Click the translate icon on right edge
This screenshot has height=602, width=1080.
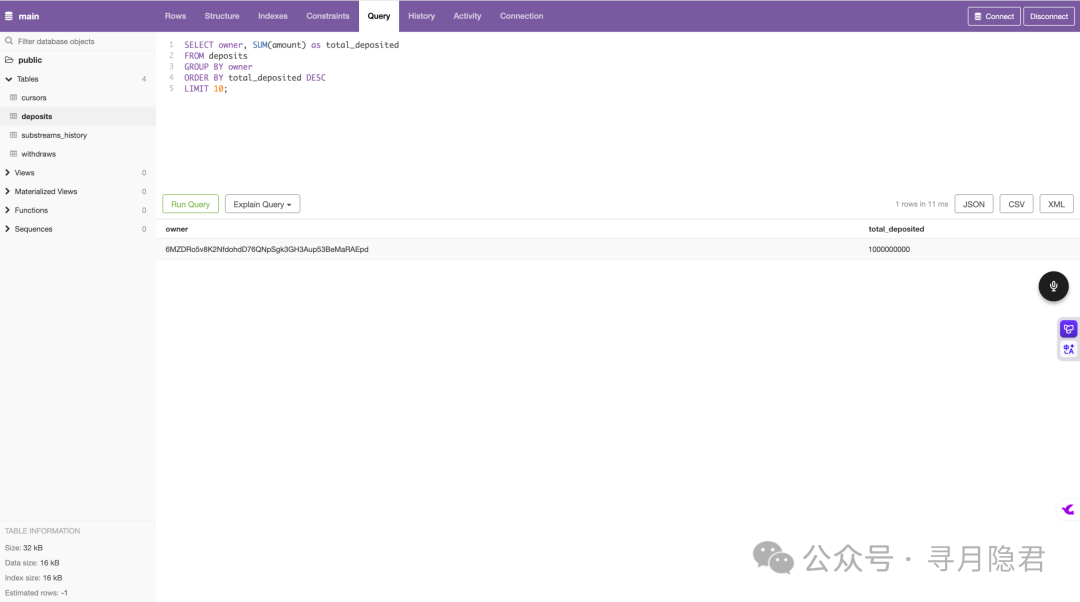1068,349
